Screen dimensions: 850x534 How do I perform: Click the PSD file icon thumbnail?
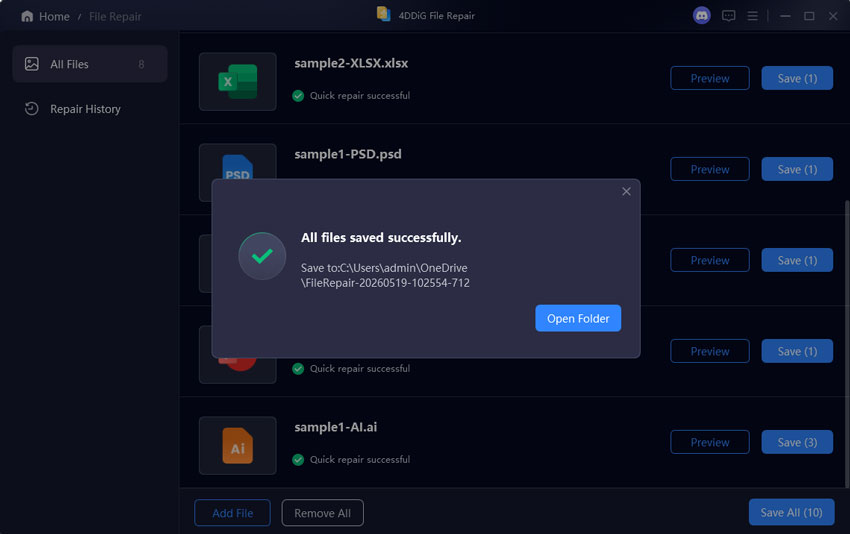(x=237, y=162)
